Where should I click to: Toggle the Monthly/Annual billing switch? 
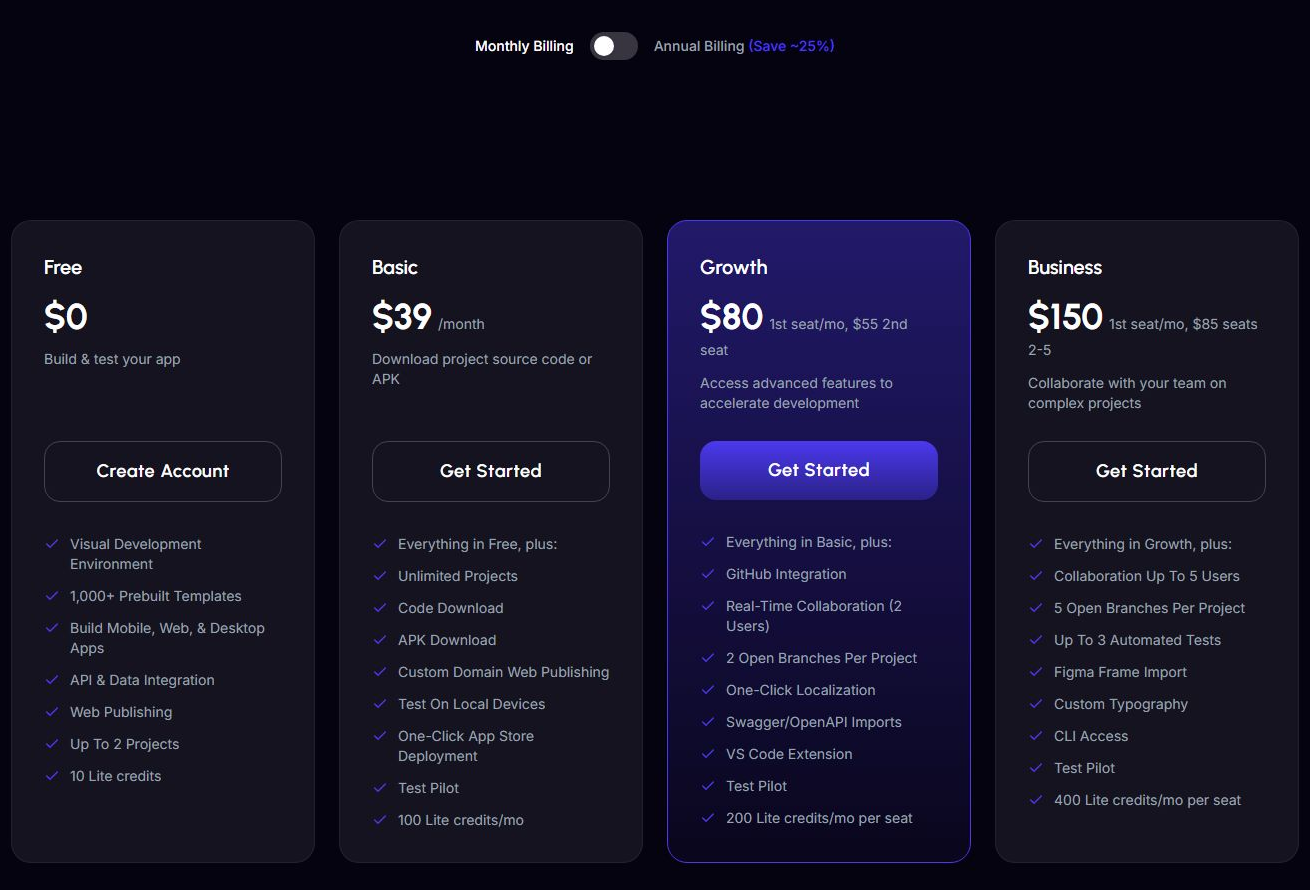click(613, 46)
